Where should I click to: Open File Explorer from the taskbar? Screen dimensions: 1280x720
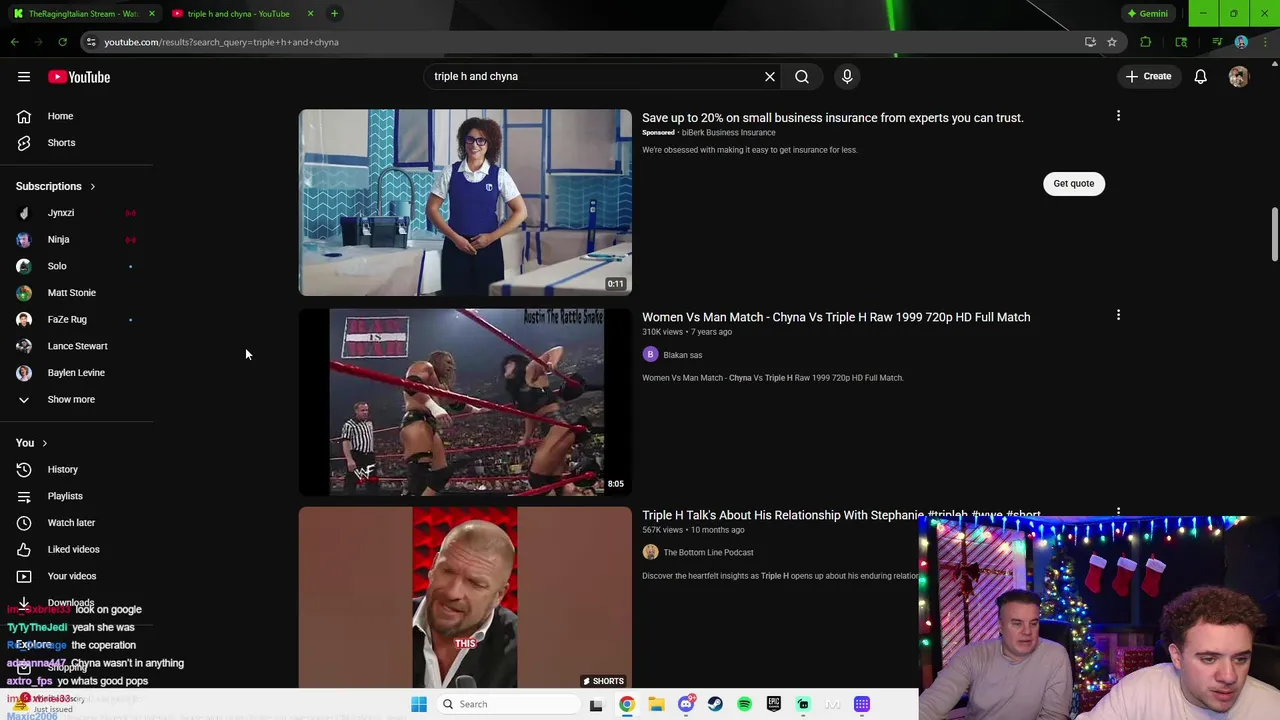coord(656,704)
